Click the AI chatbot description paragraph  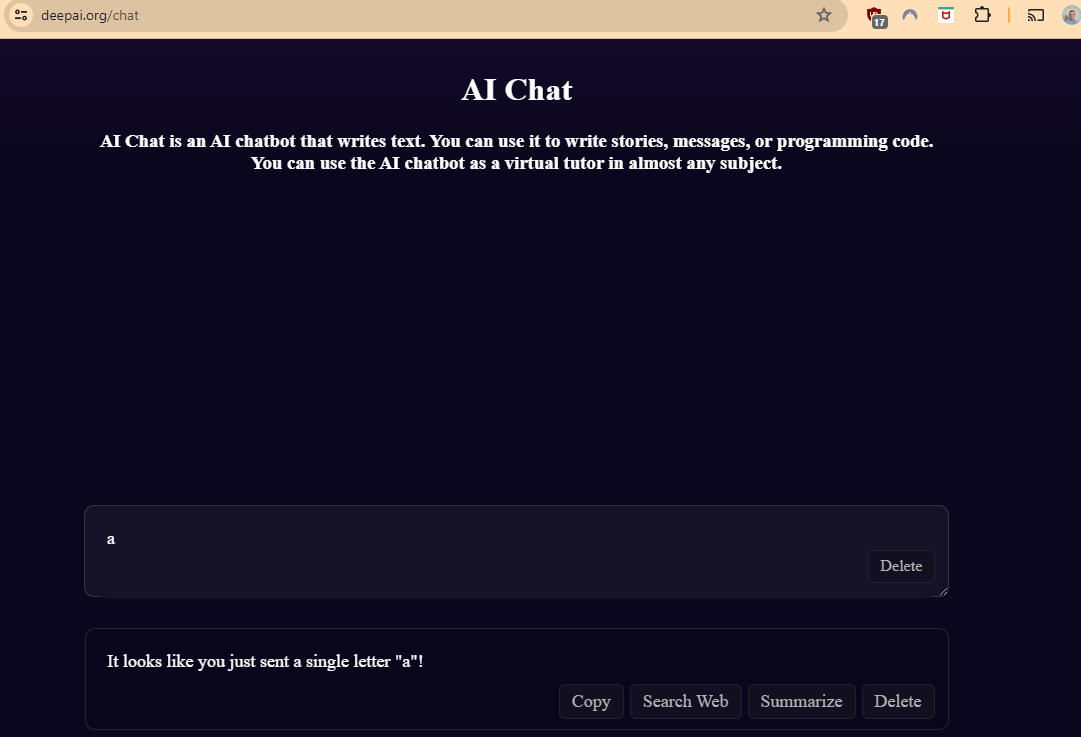516,152
